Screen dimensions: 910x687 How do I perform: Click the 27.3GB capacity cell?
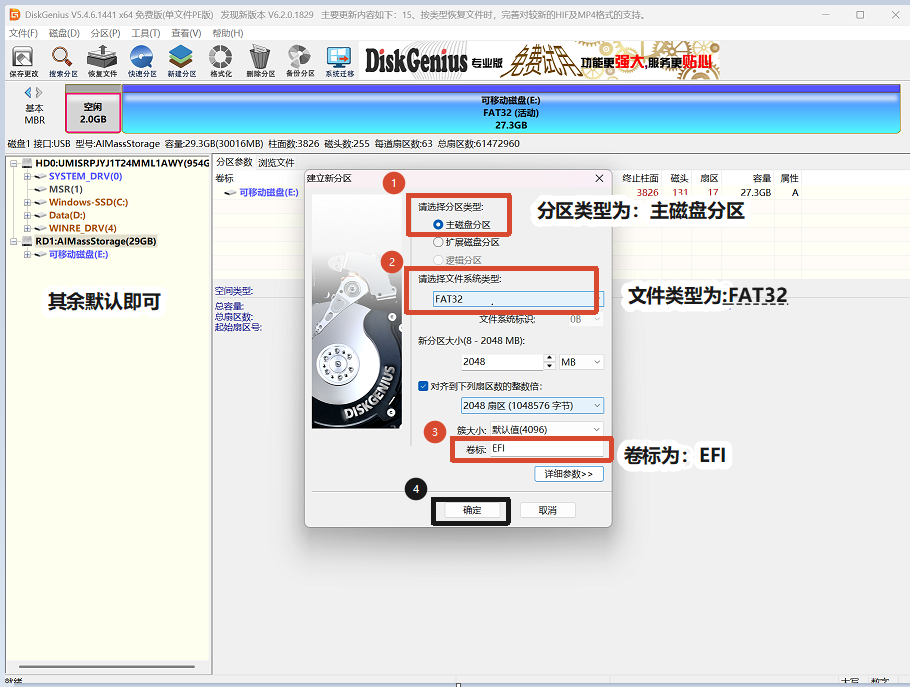point(756,192)
